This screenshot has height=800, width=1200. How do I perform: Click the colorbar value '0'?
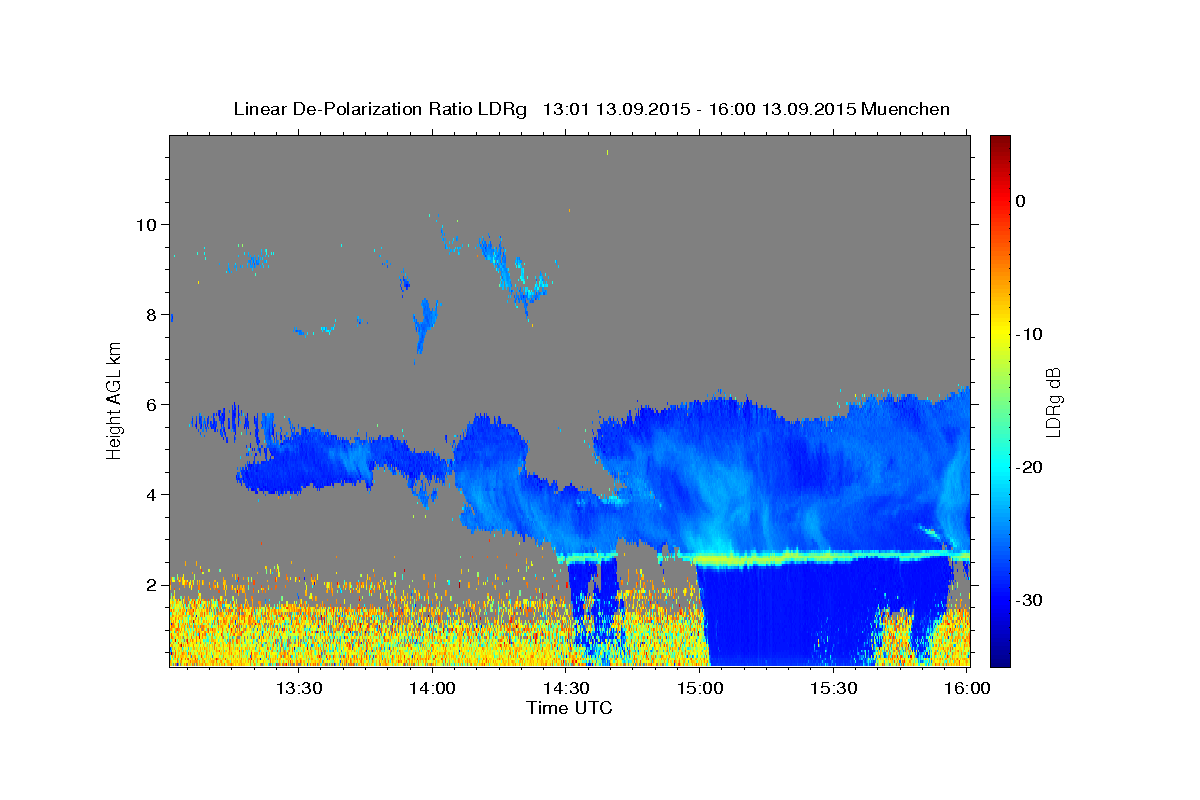[x=1021, y=201]
